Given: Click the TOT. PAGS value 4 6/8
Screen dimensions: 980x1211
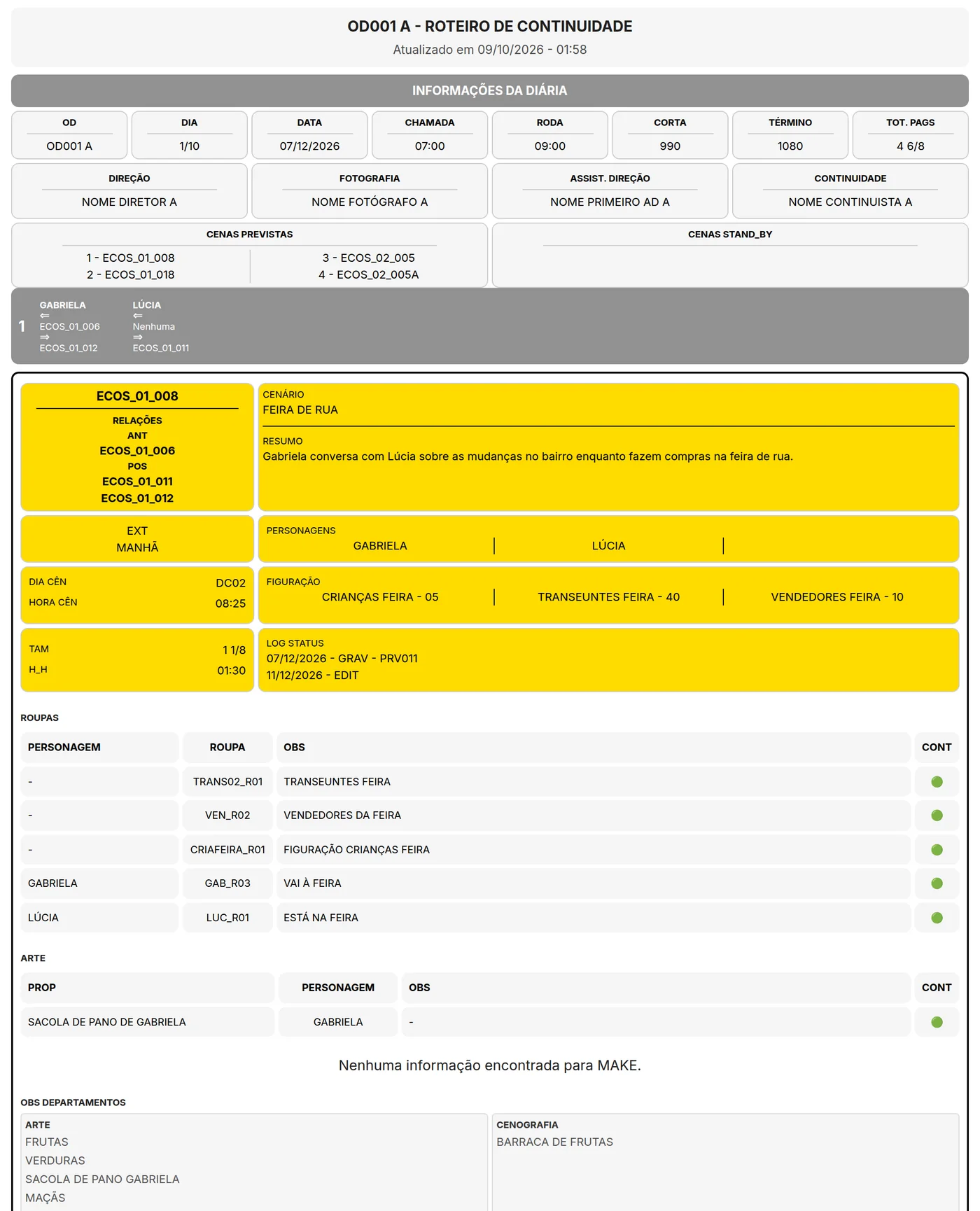Looking at the screenshot, I should [911, 146].
